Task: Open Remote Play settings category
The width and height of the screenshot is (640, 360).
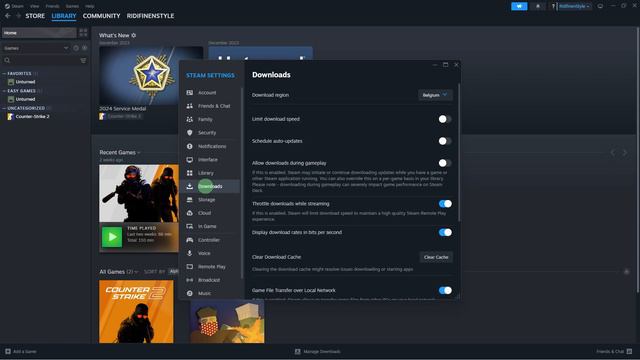Action: 210,267
